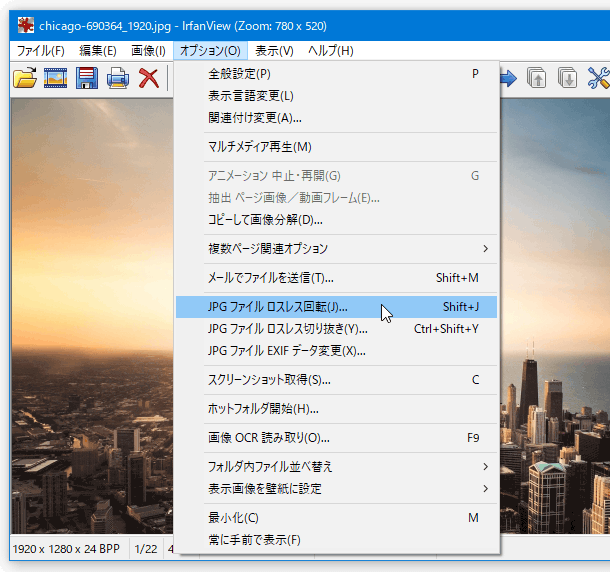Click the Open file folder icon
The image size is (610, 572).
pos(25,78)
